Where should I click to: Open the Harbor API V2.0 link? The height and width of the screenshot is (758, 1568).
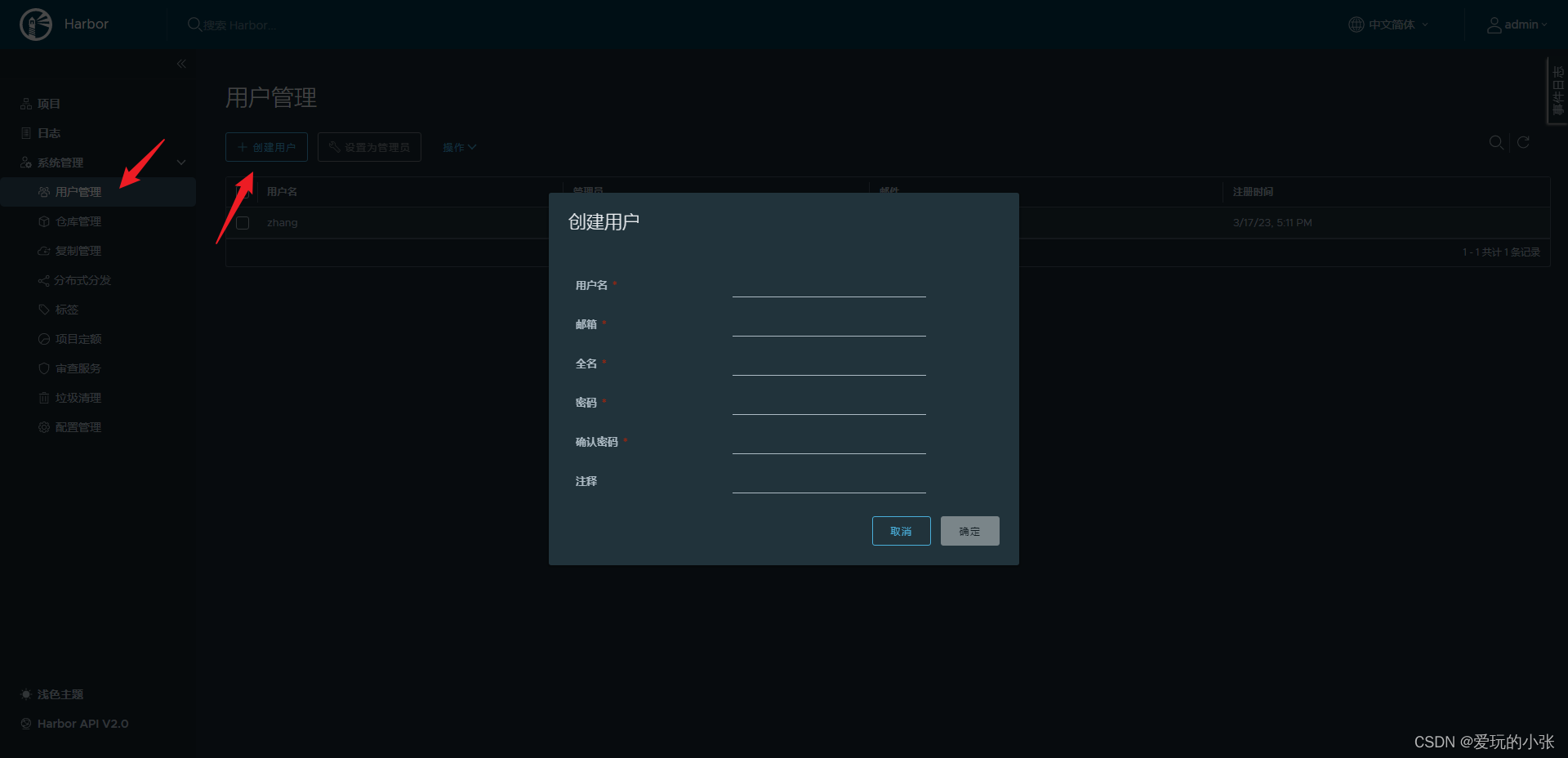point(74,724)
